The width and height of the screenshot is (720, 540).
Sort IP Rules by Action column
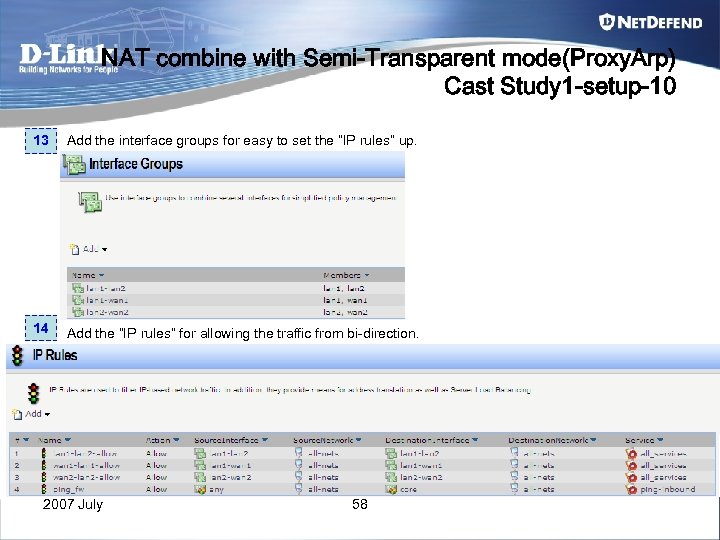(x=162, y=440)
